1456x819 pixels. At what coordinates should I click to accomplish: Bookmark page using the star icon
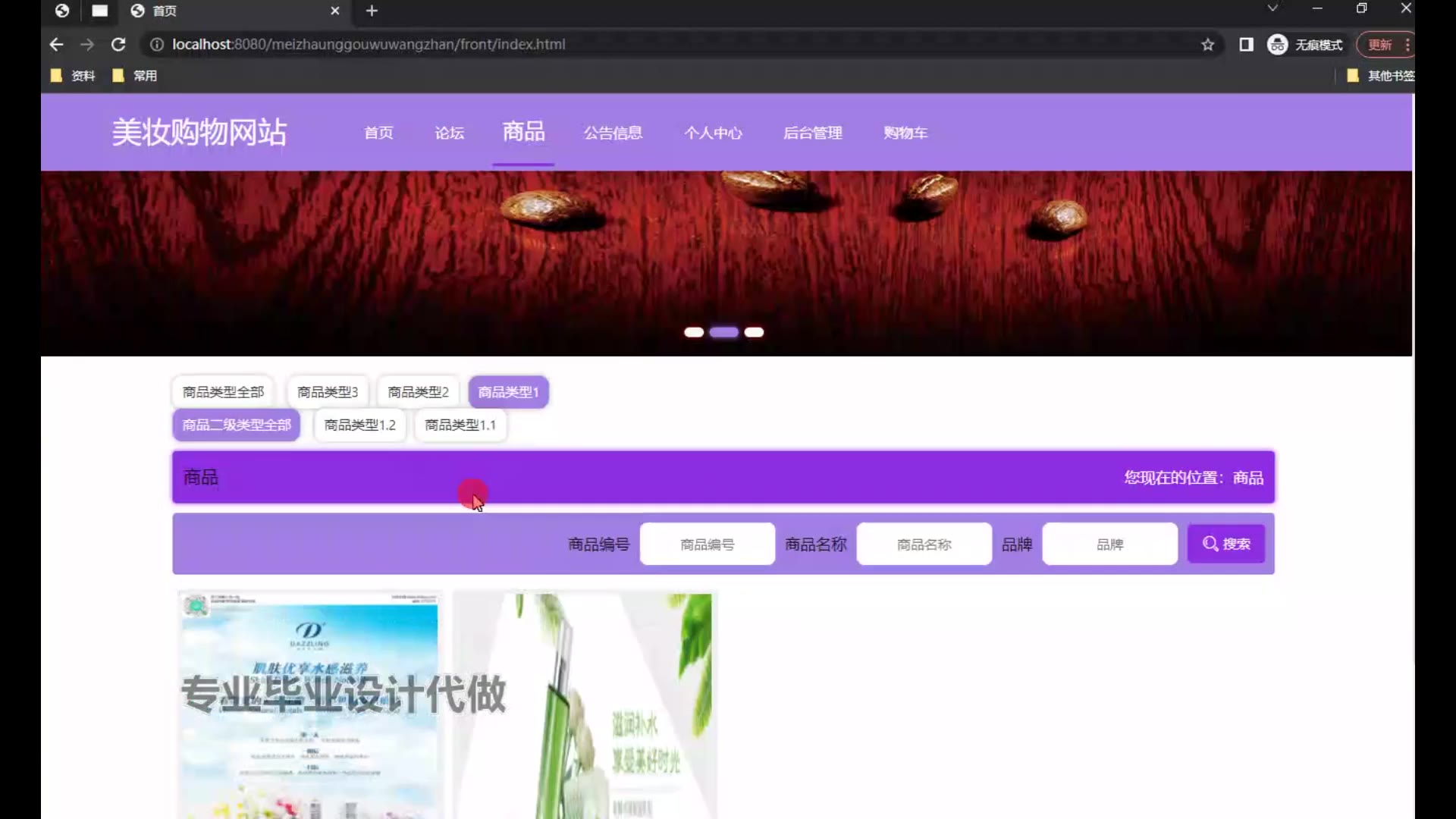click(x=1208, y=45)
